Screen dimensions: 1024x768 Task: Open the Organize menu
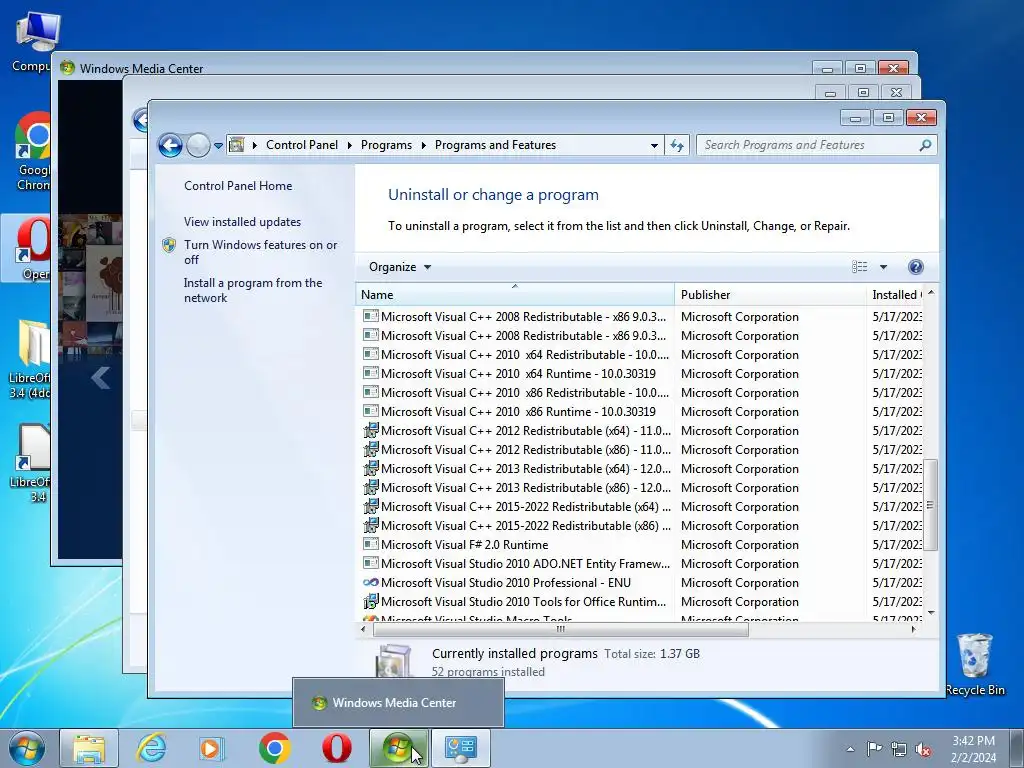(x=400, y=266)
